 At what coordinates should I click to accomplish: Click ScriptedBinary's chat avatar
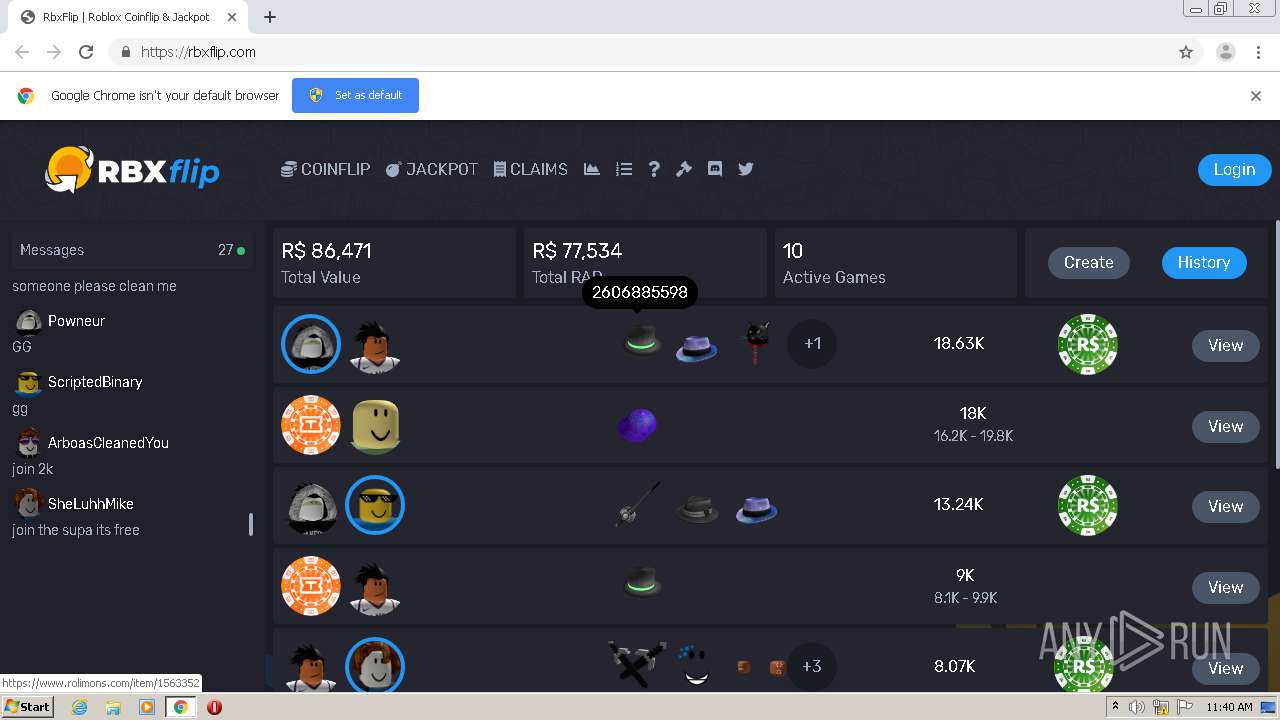pos(29,382)
